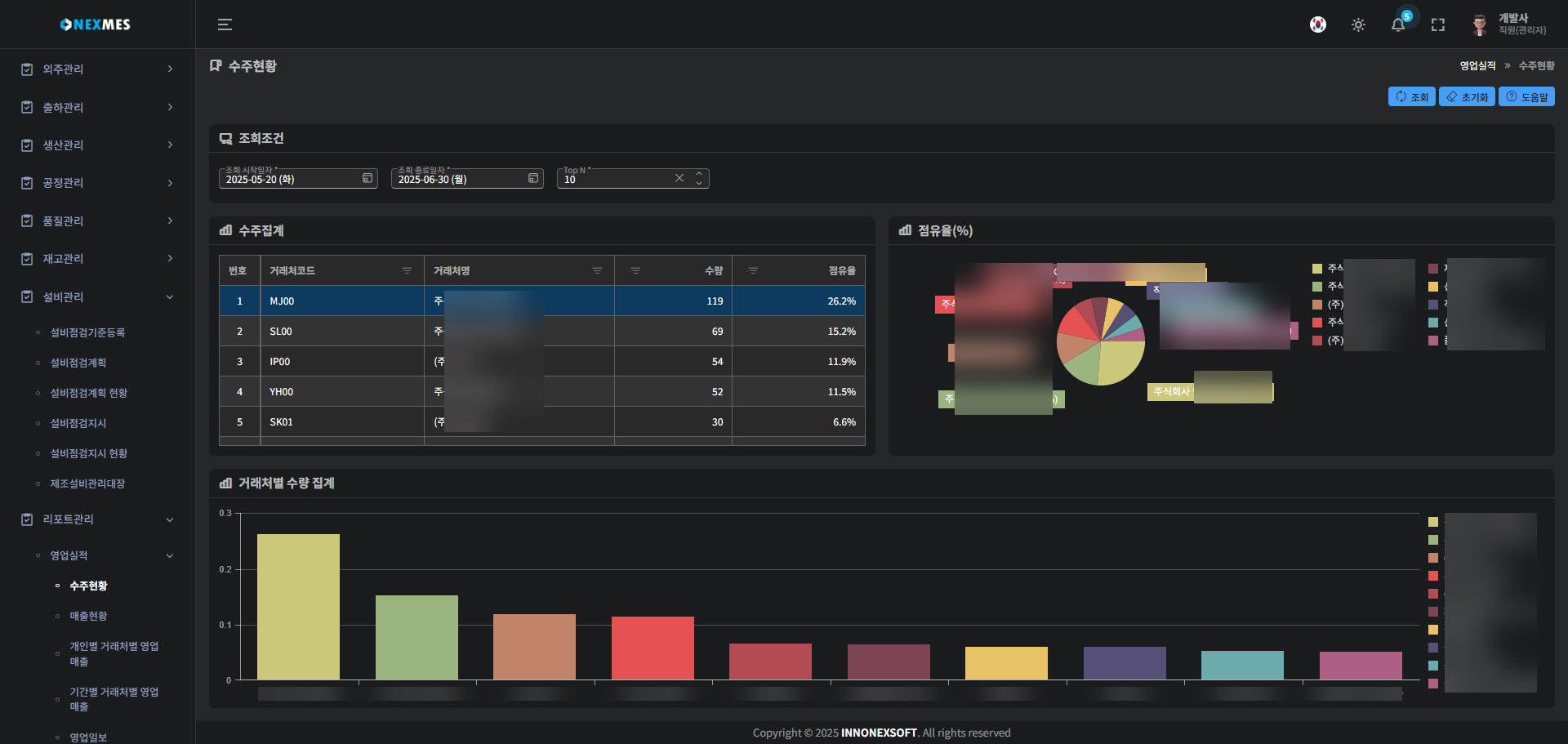
Task: Open 설비점검계획 menu item
Action: (x=78, y=363)
